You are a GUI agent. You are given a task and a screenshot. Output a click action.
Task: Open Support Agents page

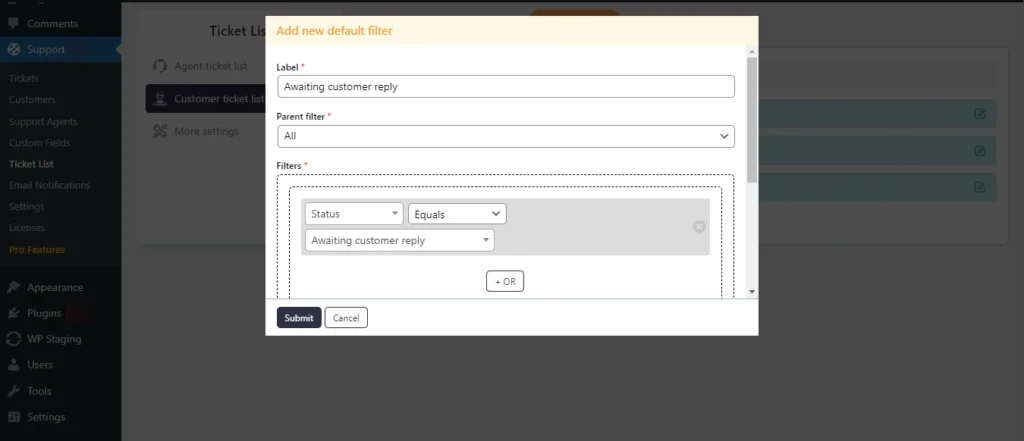coord(43,122)
